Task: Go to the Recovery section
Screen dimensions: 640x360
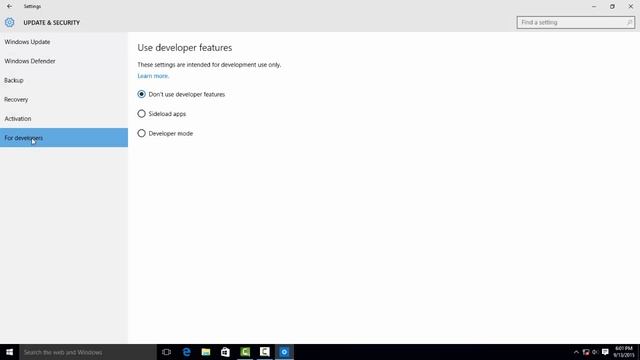Action: point(64,100)
